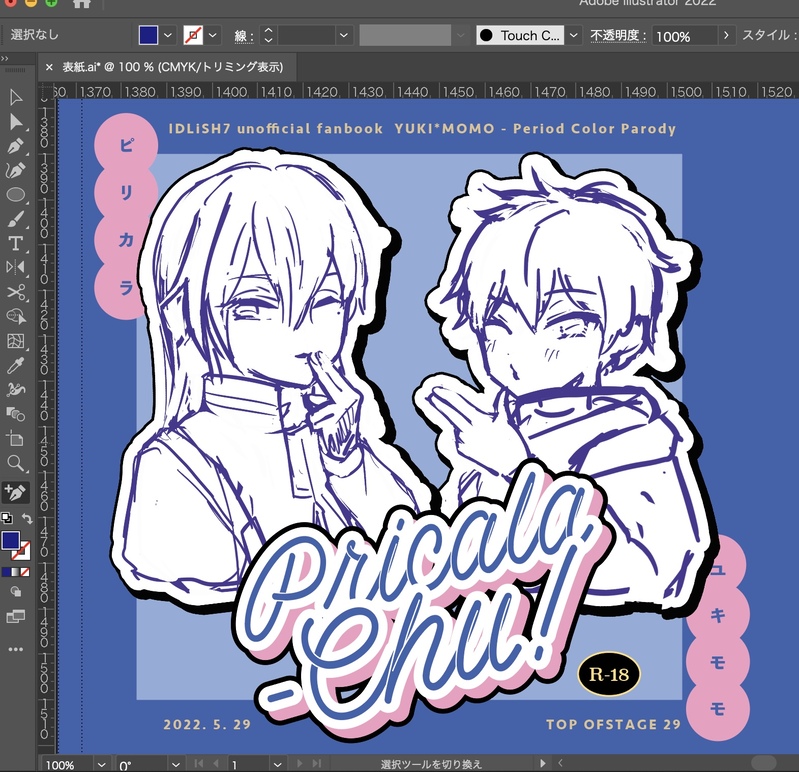The height and width of the screenshot is (772, 799).
Task: Go to first artboard button
Action: pyautogui.click(x=199, y=763)
